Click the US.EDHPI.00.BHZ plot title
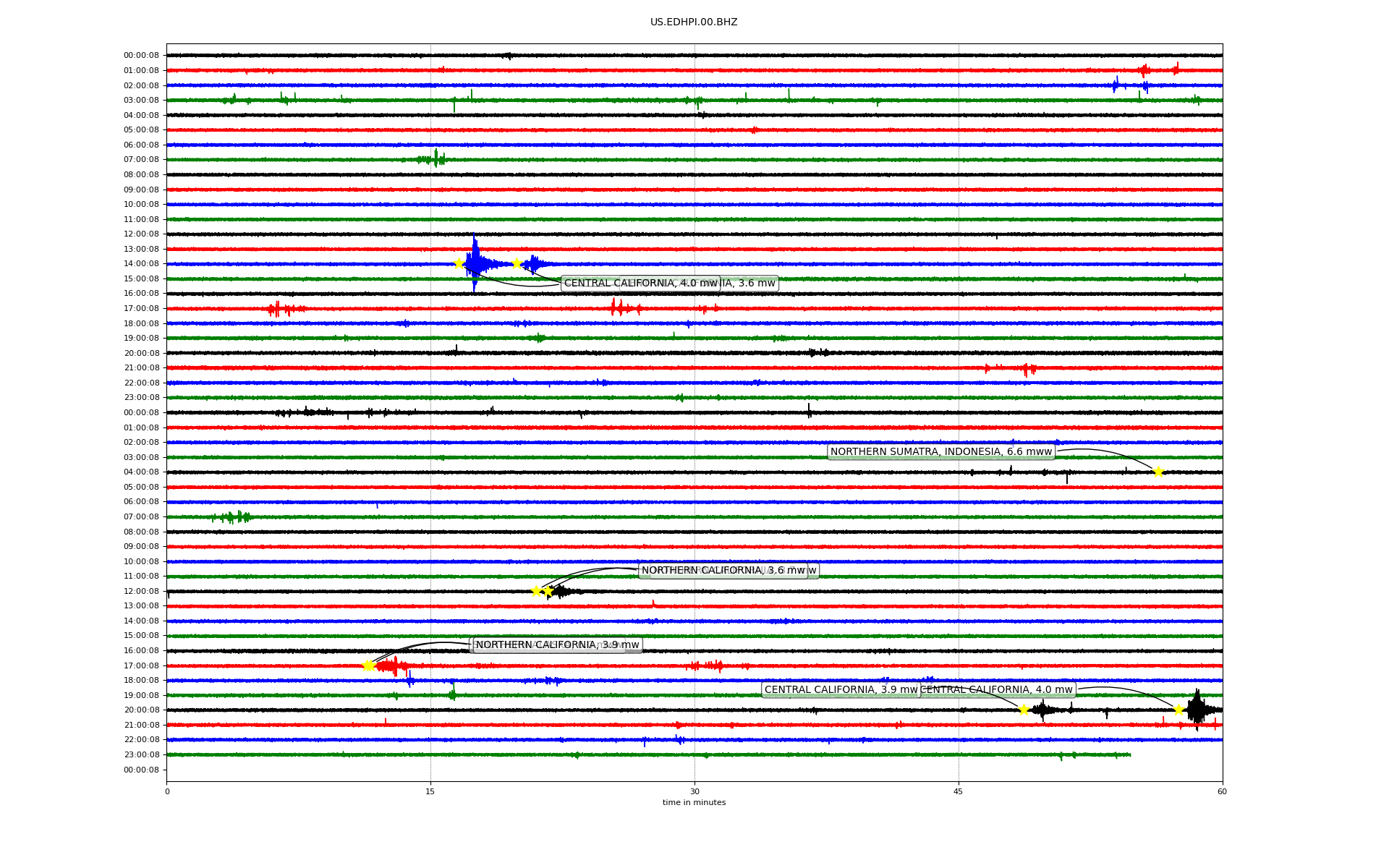Viewport: 1389px width, 868px height. tap(694, 22)
